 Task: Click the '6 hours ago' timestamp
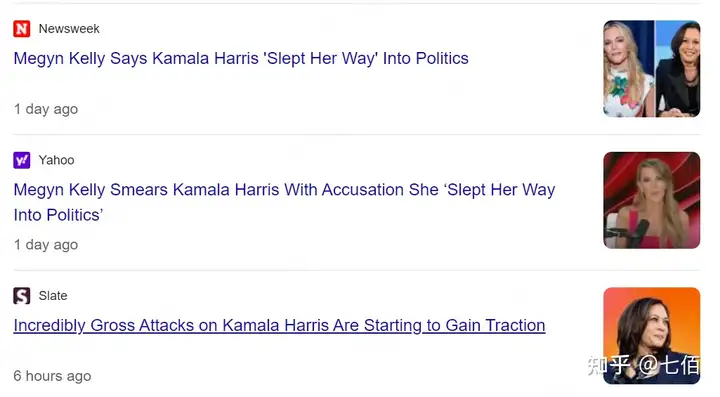click(52, 376)
